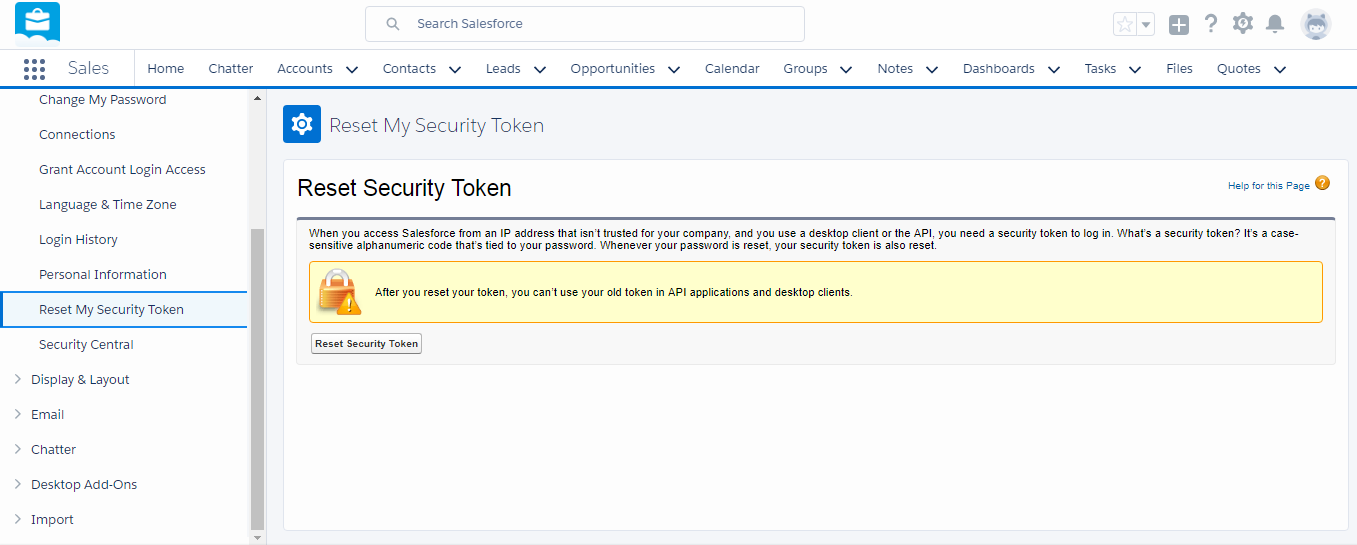1357x545 pixels.
Task: Click the sidebar scroll down arrow
Action: click(x=257, y=537)
